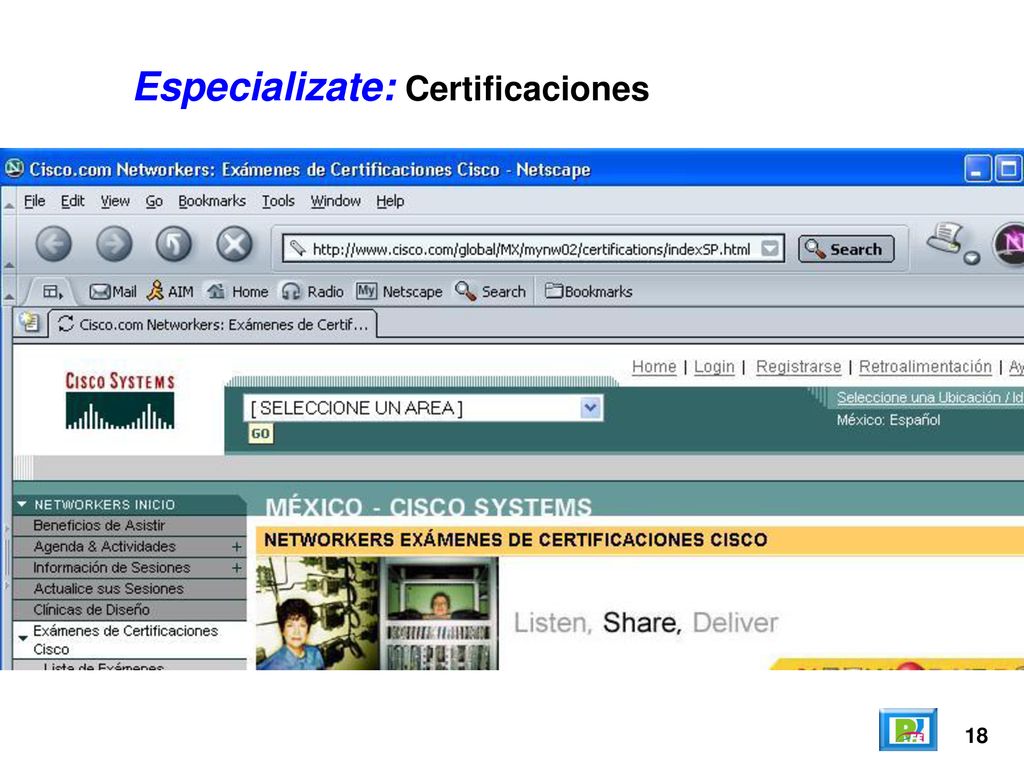The height and width of the screenshot is (768, 1024).
Task: Click Search on the personal toolbar
Action: click(x=490, y=291)
